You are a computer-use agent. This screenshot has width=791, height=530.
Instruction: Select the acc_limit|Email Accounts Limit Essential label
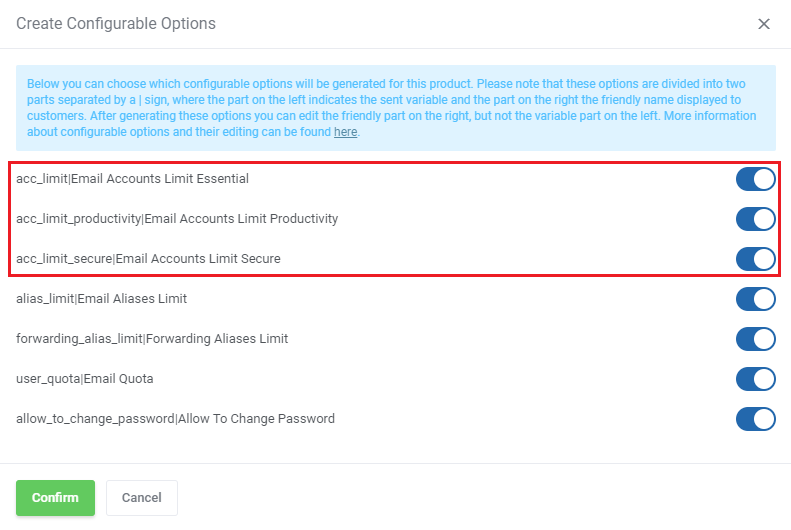point(132,179)
